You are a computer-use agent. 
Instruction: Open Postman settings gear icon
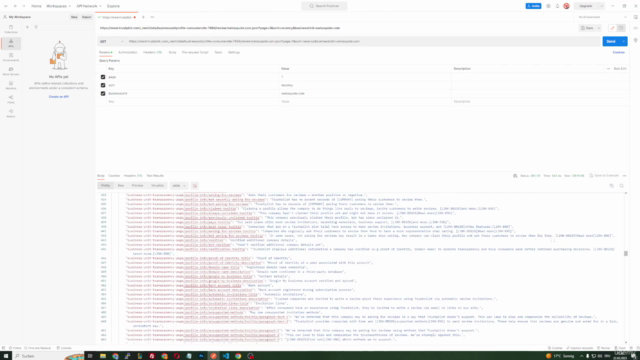point(548,6)
